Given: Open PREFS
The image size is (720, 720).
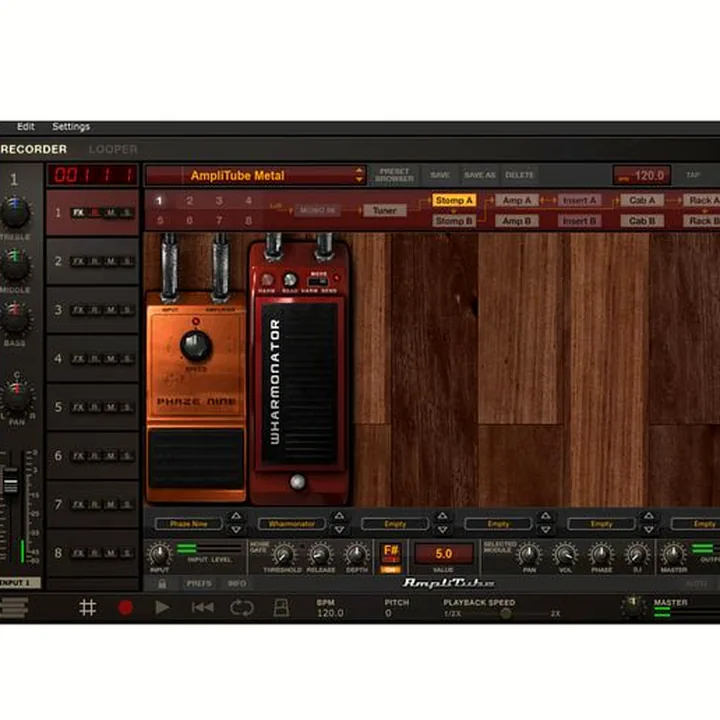Looking at the screenshot, I should point(199,584).
